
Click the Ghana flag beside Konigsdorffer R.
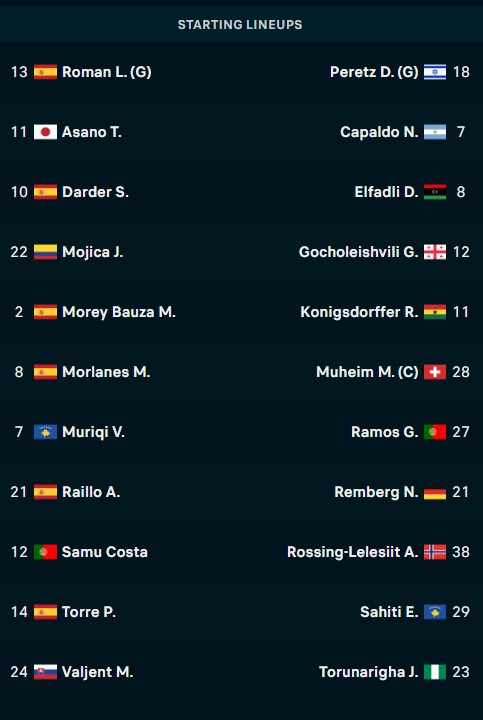(x=435, y=312)
